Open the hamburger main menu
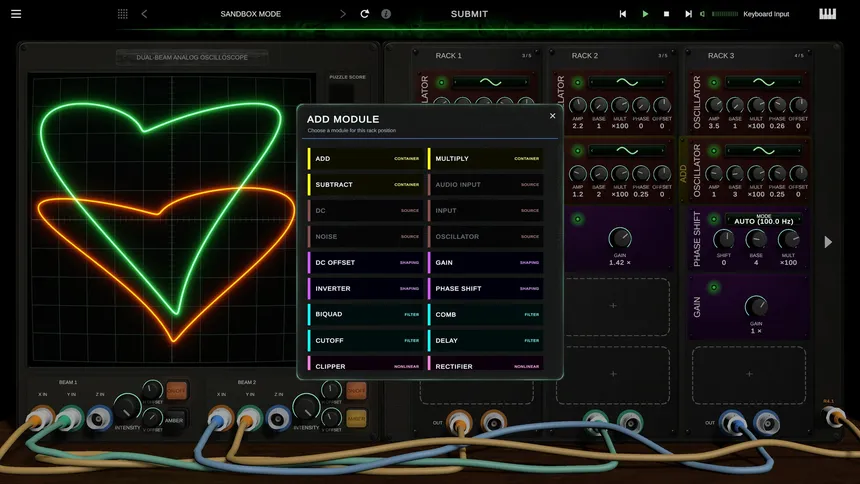This screenshot has width=860, height=484. pyautogui.click(x=16, y=14)
